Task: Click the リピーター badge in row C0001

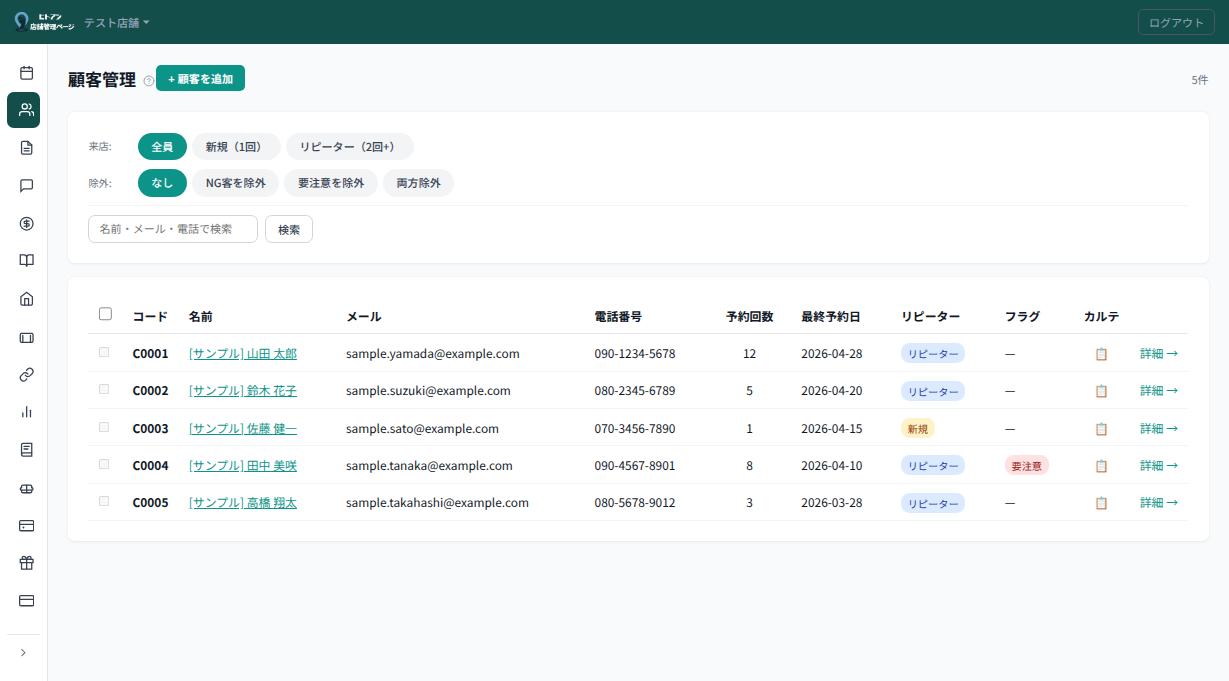Action: (933, 354)
